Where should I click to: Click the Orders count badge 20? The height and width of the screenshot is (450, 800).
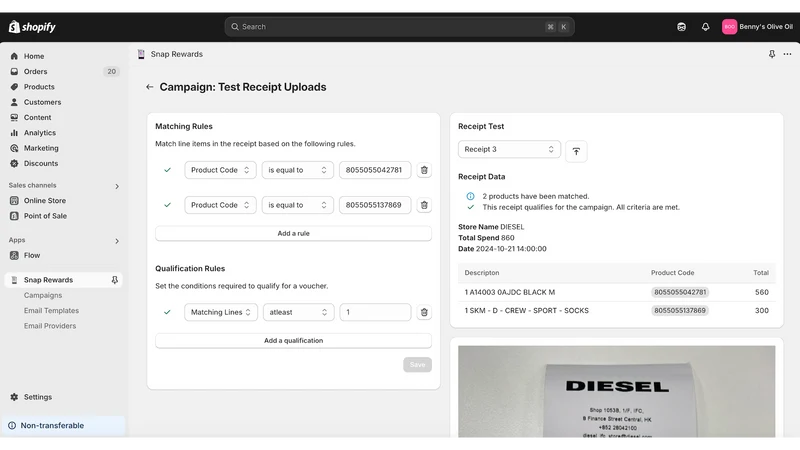[111, 71]
